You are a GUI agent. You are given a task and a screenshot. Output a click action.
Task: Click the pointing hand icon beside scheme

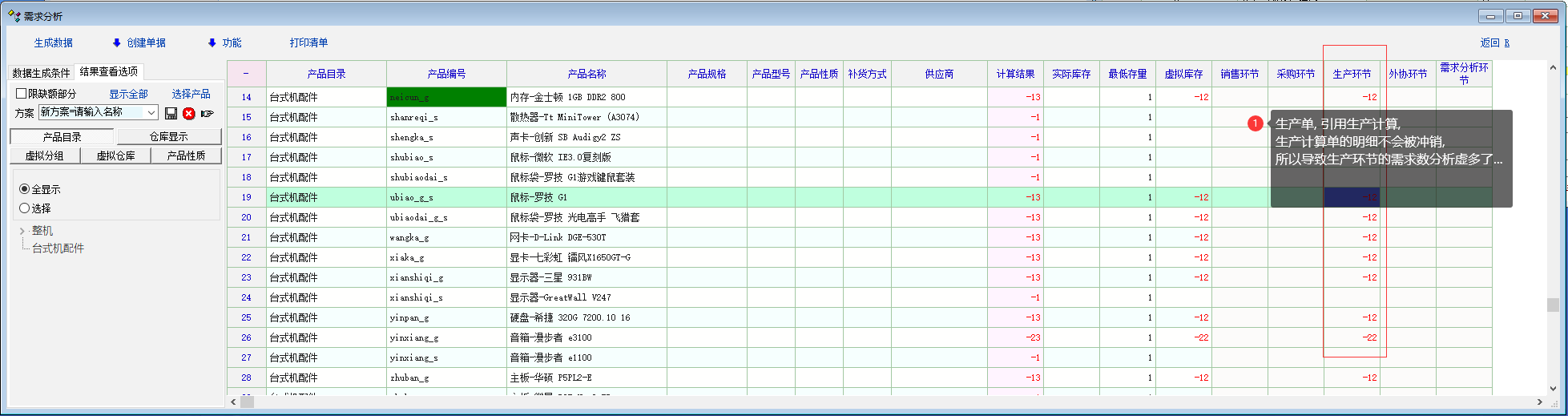tap(208, 113)
